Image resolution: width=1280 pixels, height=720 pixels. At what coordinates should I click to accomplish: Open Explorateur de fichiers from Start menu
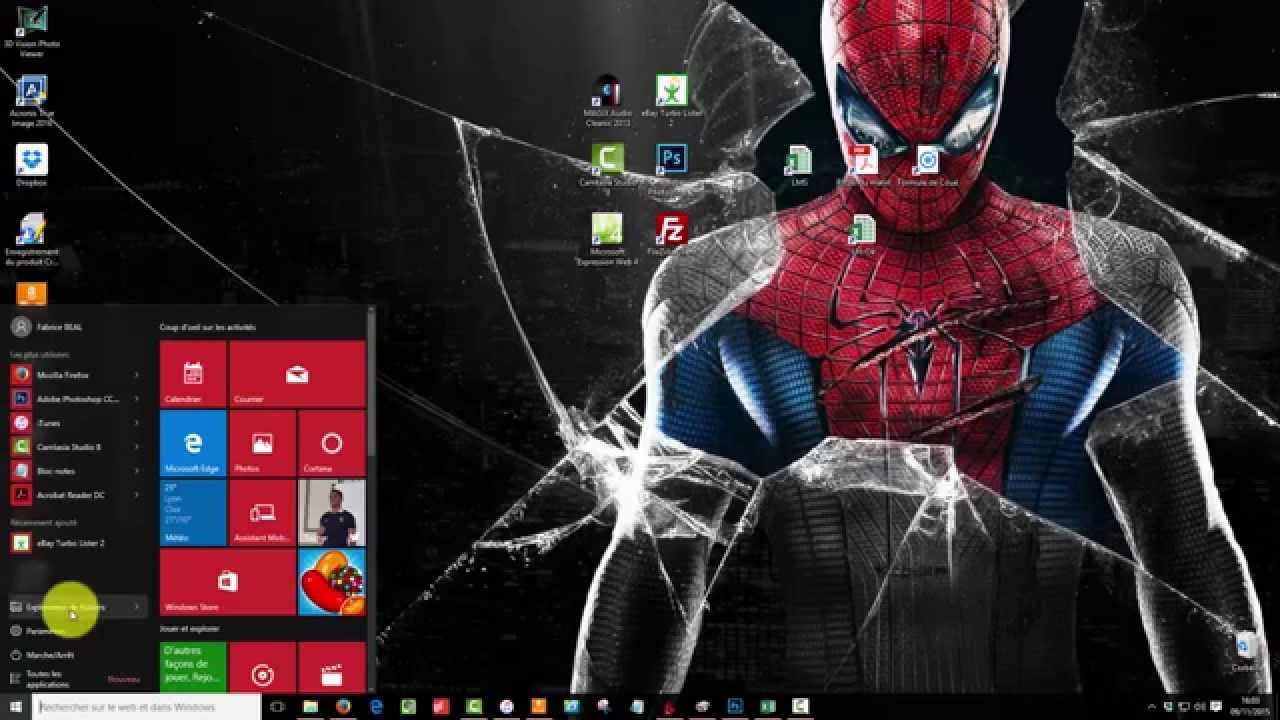[76, 607]
